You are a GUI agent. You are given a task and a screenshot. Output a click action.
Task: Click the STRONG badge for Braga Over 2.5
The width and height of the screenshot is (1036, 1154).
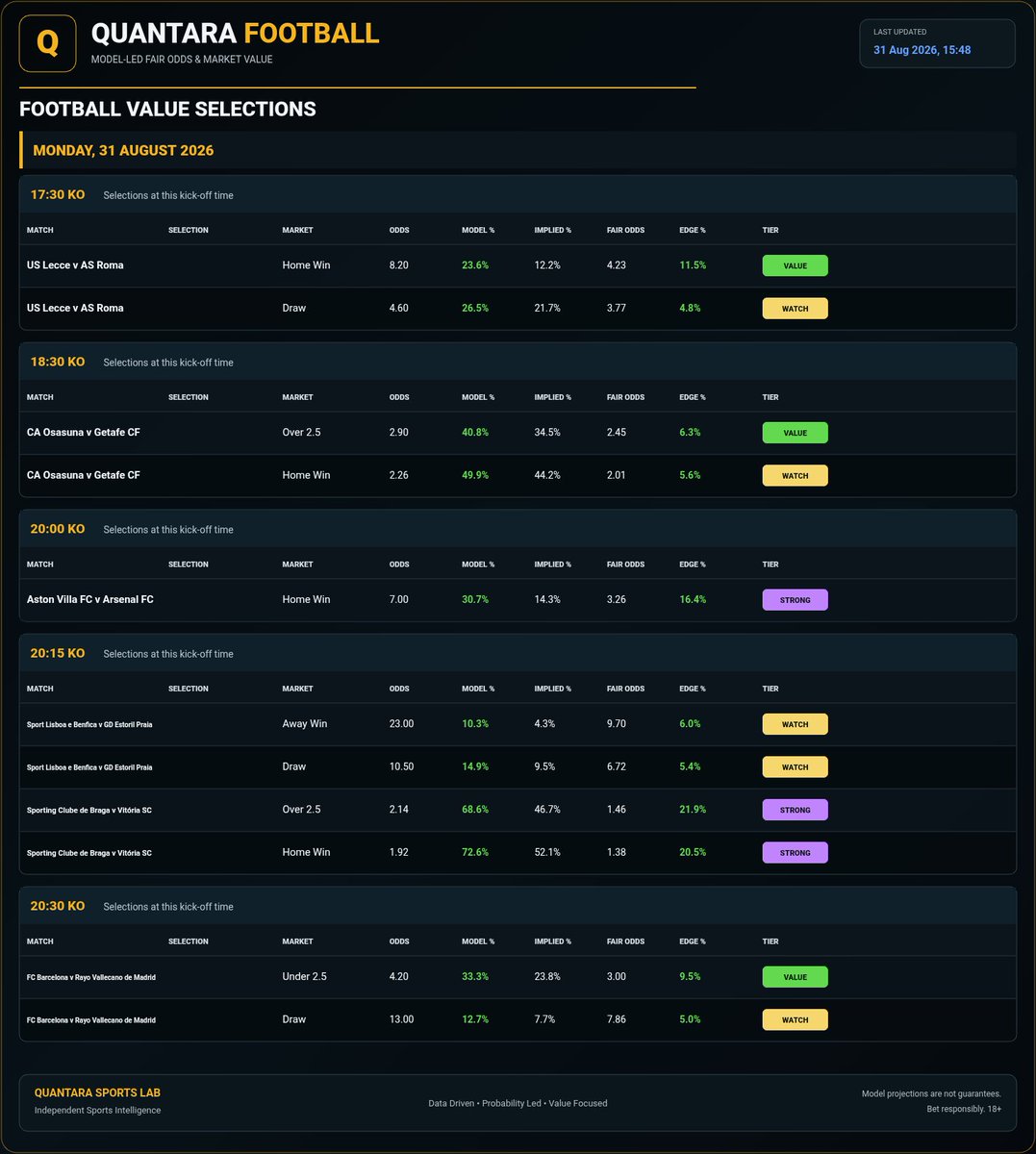795,810
